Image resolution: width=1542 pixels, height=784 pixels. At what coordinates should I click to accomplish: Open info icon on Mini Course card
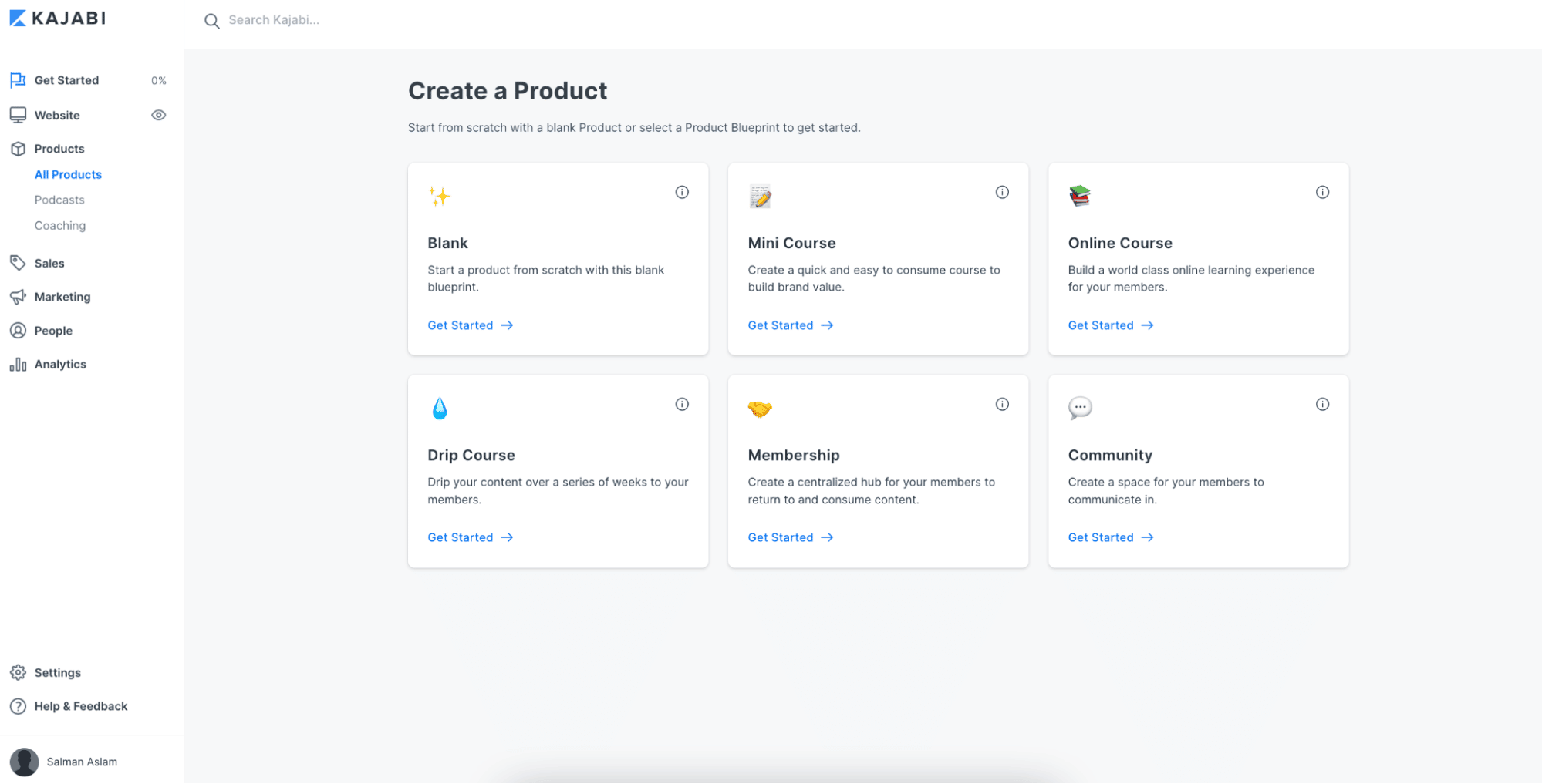click(1002, 192)
